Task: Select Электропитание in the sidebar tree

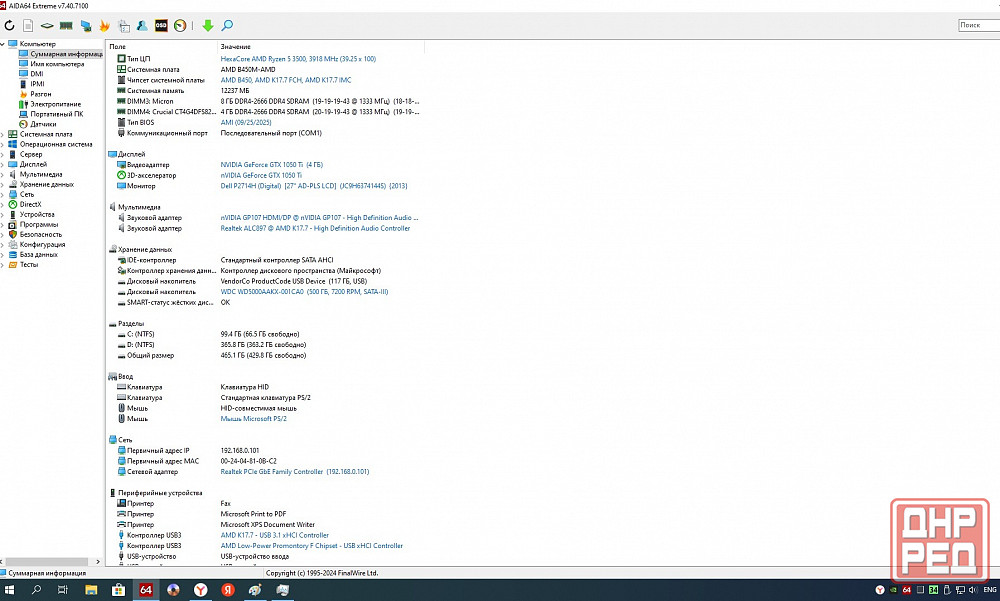Action: click(55, 104)
